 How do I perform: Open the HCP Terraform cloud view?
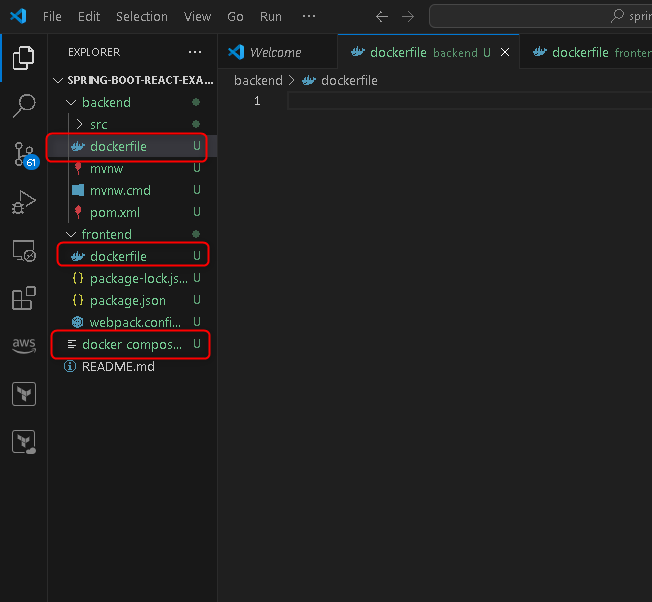[x=24, y=442]
